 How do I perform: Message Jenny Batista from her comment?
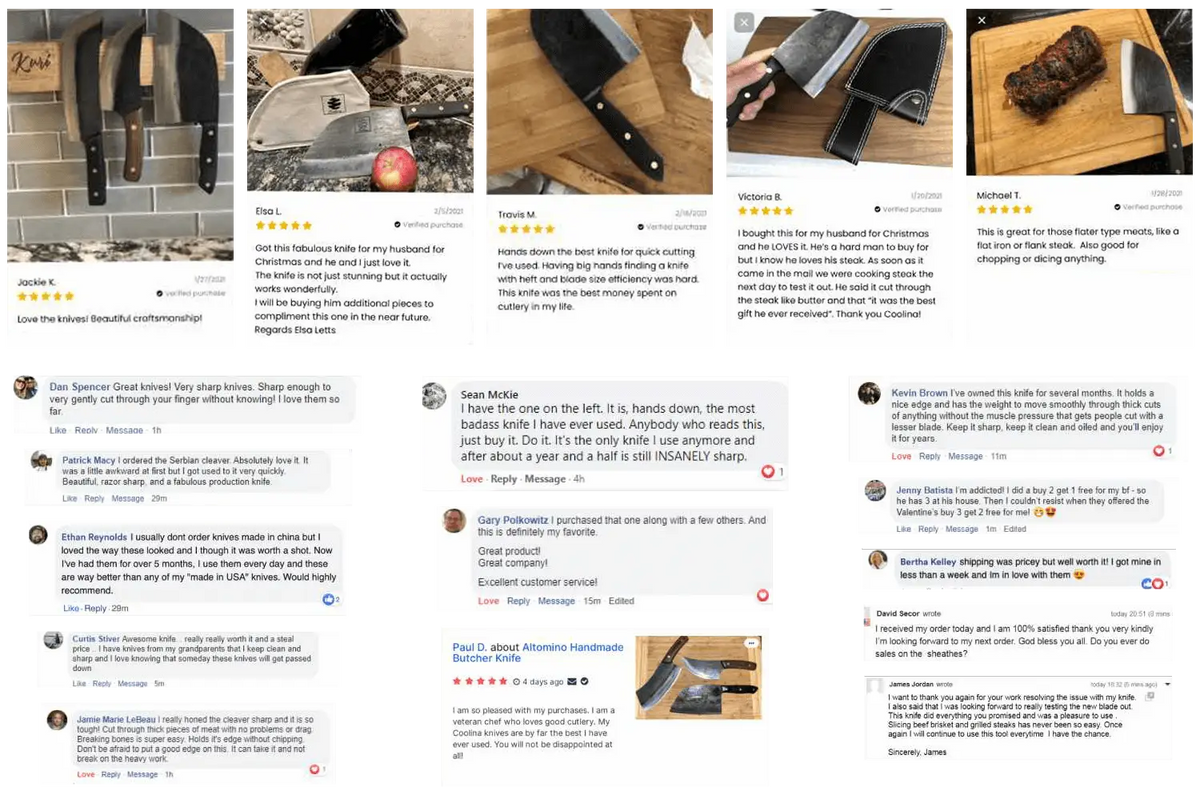pyautogui.click(x=961, y=529)
